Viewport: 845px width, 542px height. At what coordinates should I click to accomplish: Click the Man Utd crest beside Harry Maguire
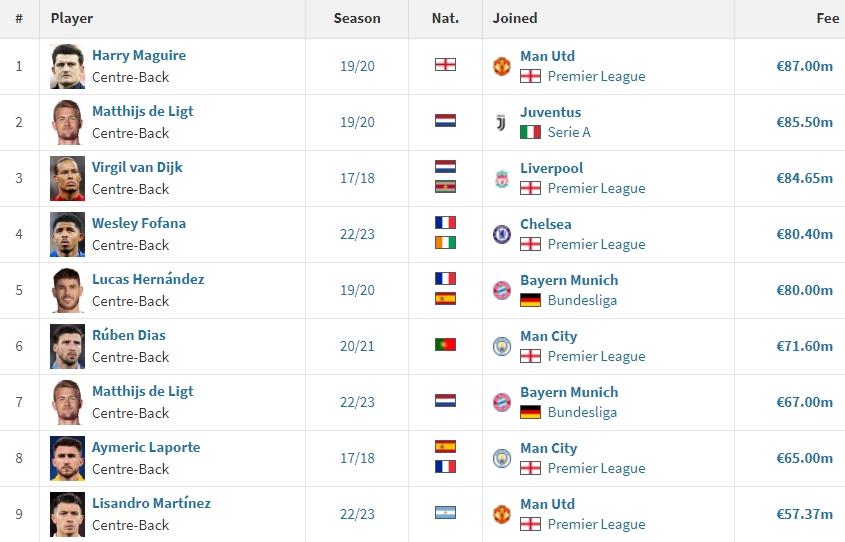coord(502,66)
